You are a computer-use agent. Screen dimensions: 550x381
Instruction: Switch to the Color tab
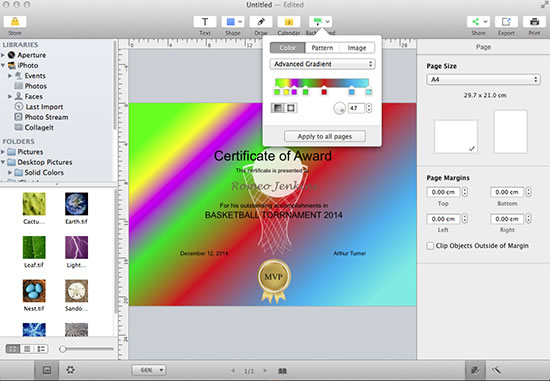coord(288,48)
